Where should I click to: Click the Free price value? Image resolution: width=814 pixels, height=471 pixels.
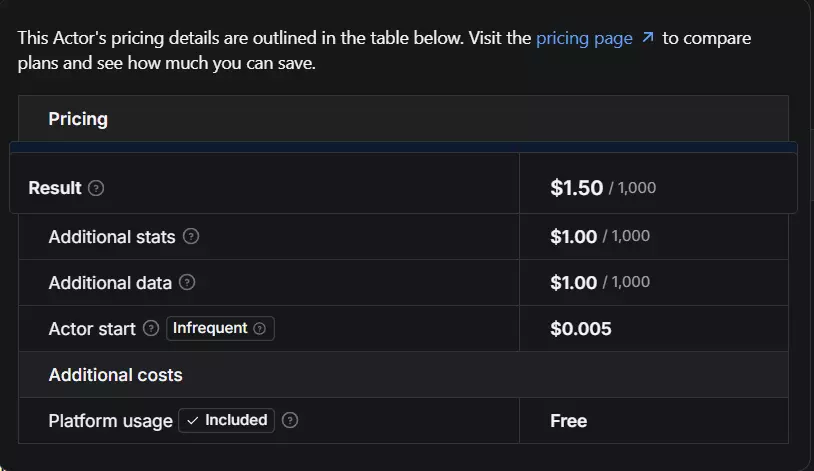coord(568,421)
